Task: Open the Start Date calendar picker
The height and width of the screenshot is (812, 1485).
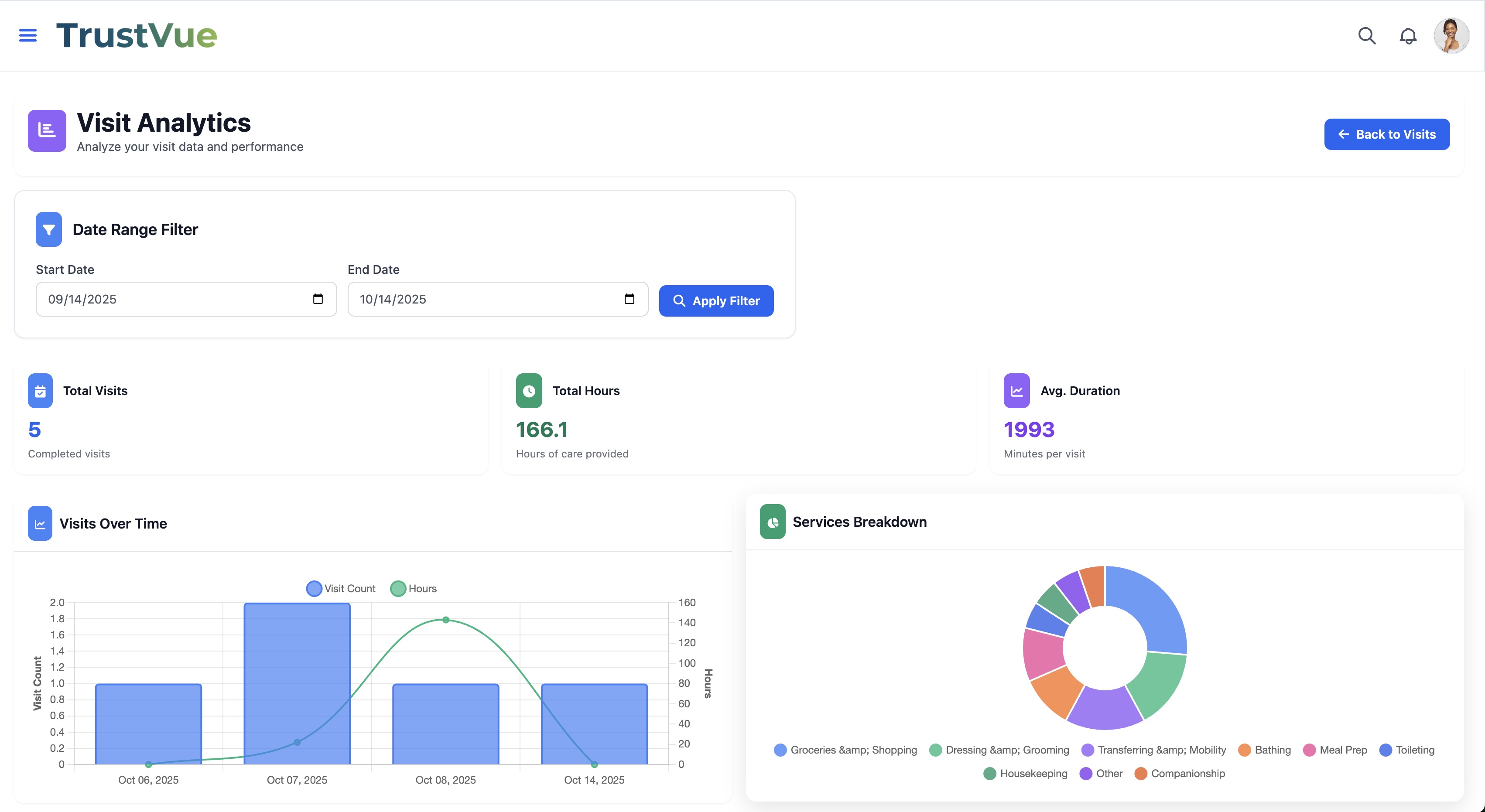Action: point(318,299)
